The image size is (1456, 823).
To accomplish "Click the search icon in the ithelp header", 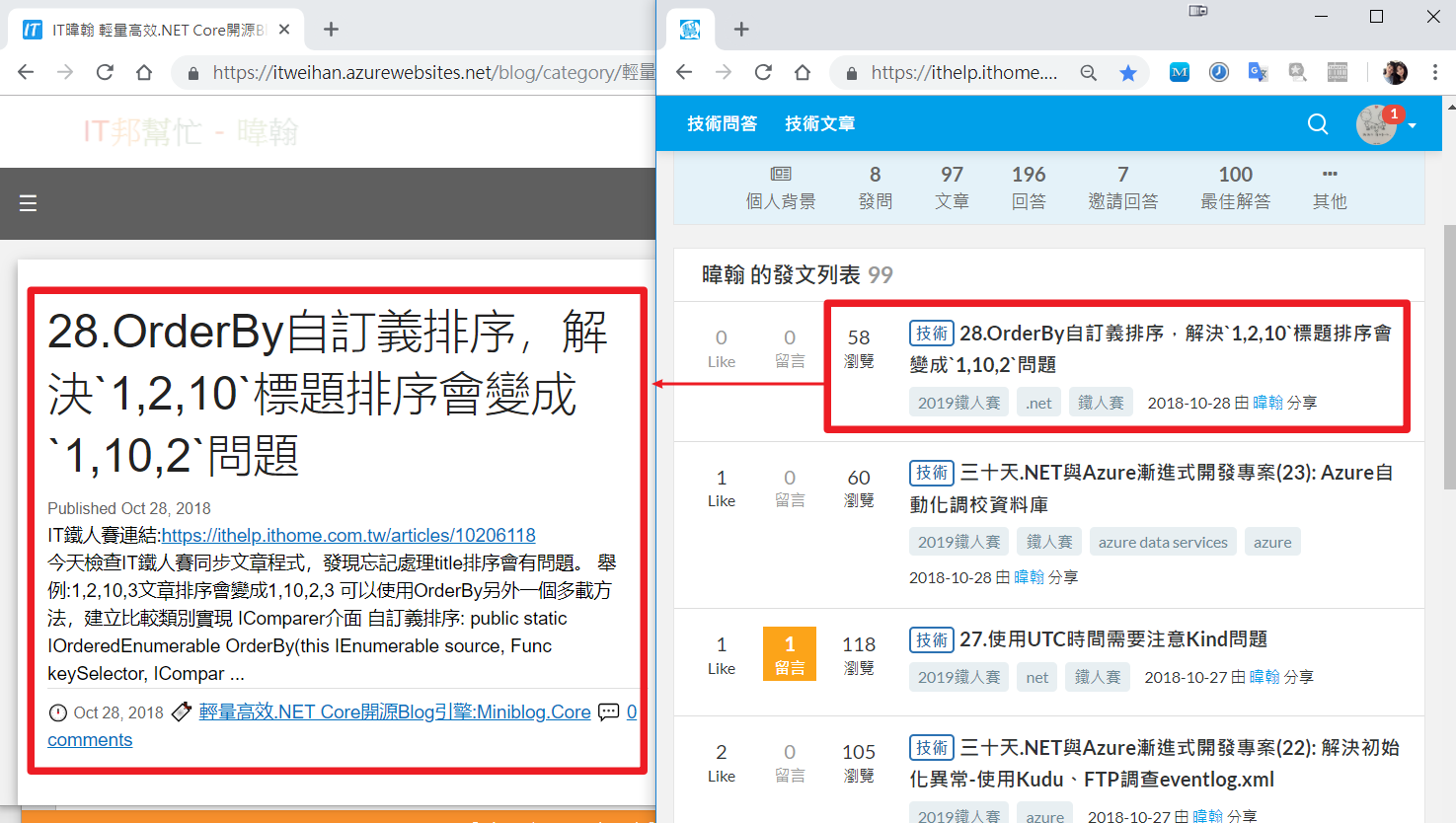I will [x=1318, y=123].
